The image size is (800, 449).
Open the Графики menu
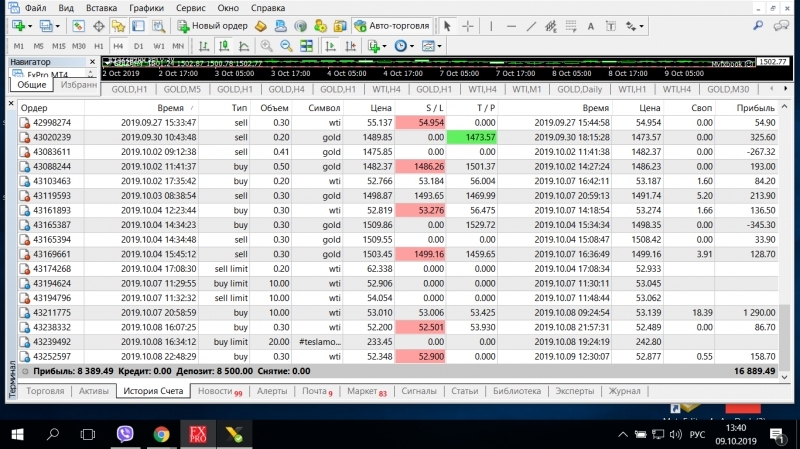[x=146, y=7]
